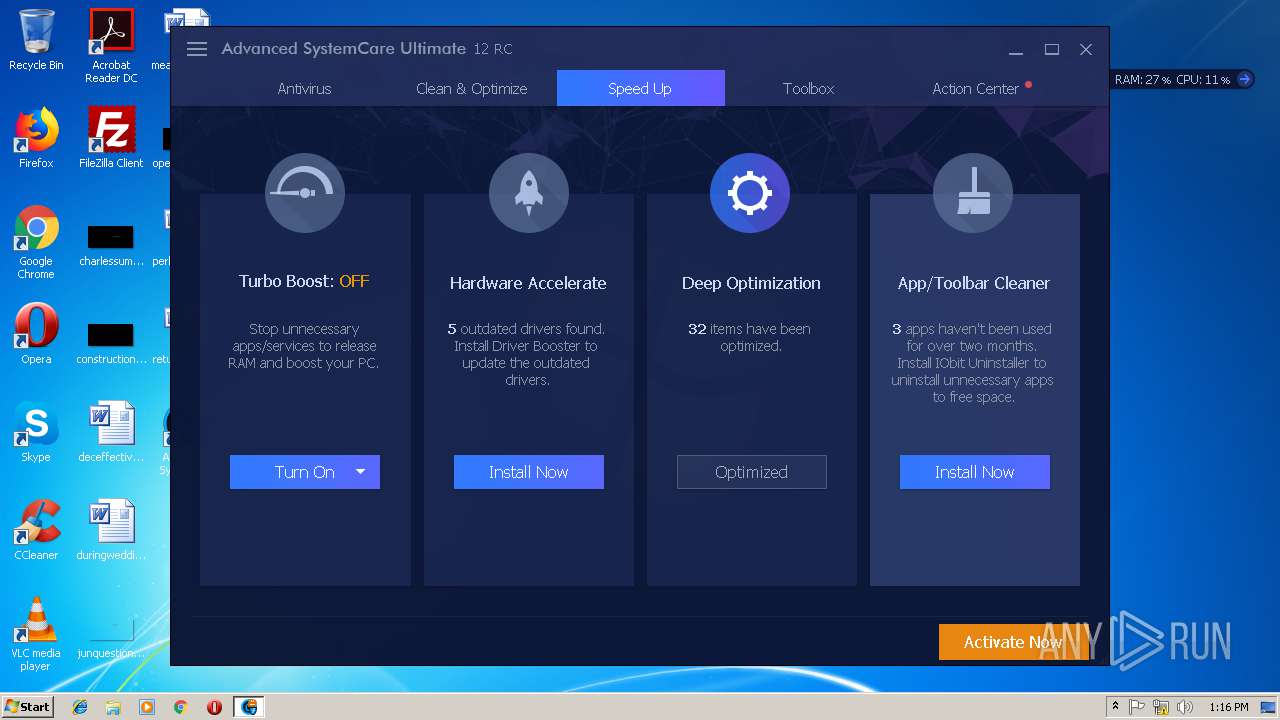This screenshot has width=1280, height=720.
Task: Select the Speed Up tab
Action: pyautogui.click(x=640, y=88)
